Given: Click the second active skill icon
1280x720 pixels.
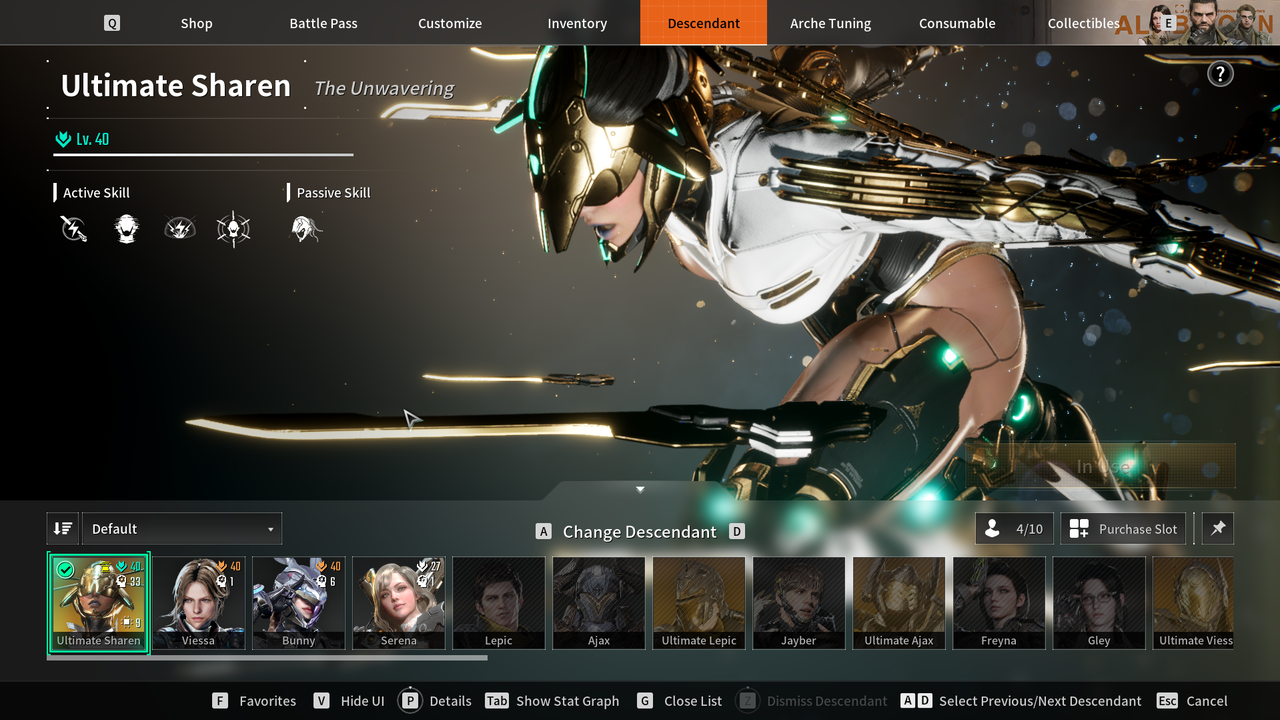Looking at the screenshot, I should pos(126,229).
